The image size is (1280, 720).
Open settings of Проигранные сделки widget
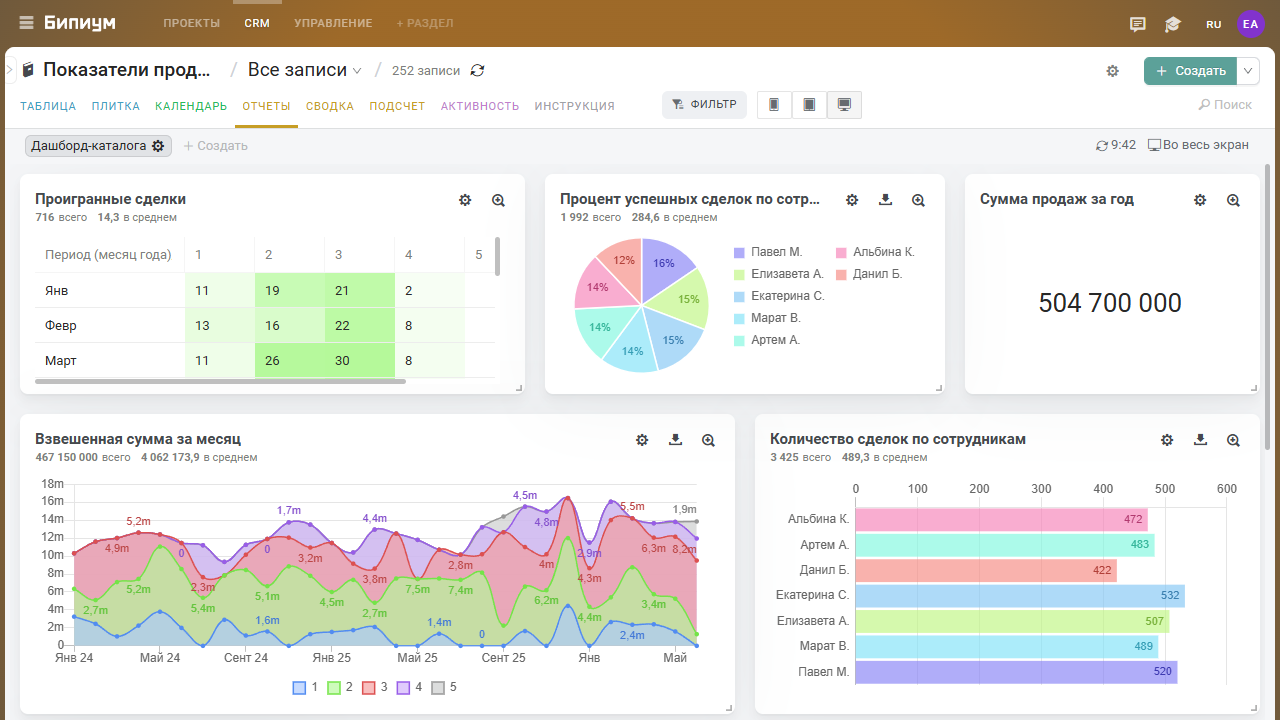465,200
